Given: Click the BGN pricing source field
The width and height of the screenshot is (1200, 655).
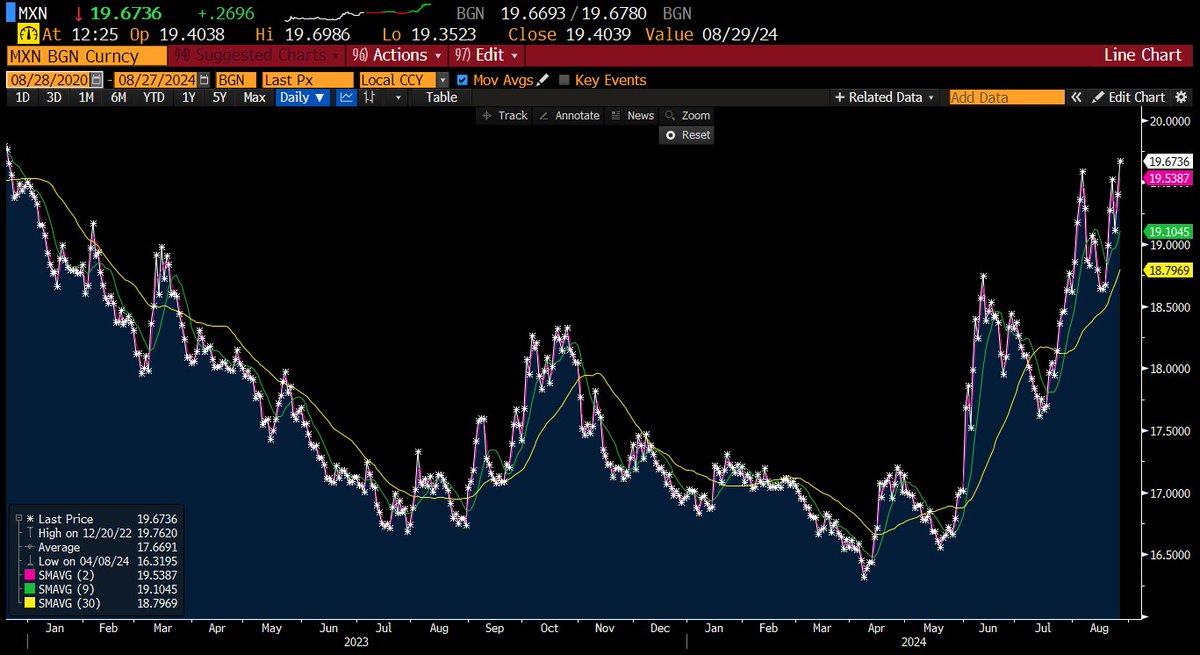Looking at the screenshot, I should (x=235, y=80).
